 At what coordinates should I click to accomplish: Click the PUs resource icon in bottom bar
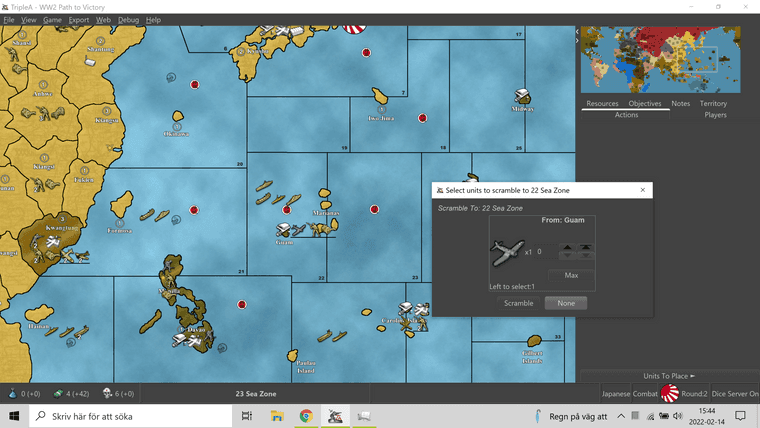11,393
